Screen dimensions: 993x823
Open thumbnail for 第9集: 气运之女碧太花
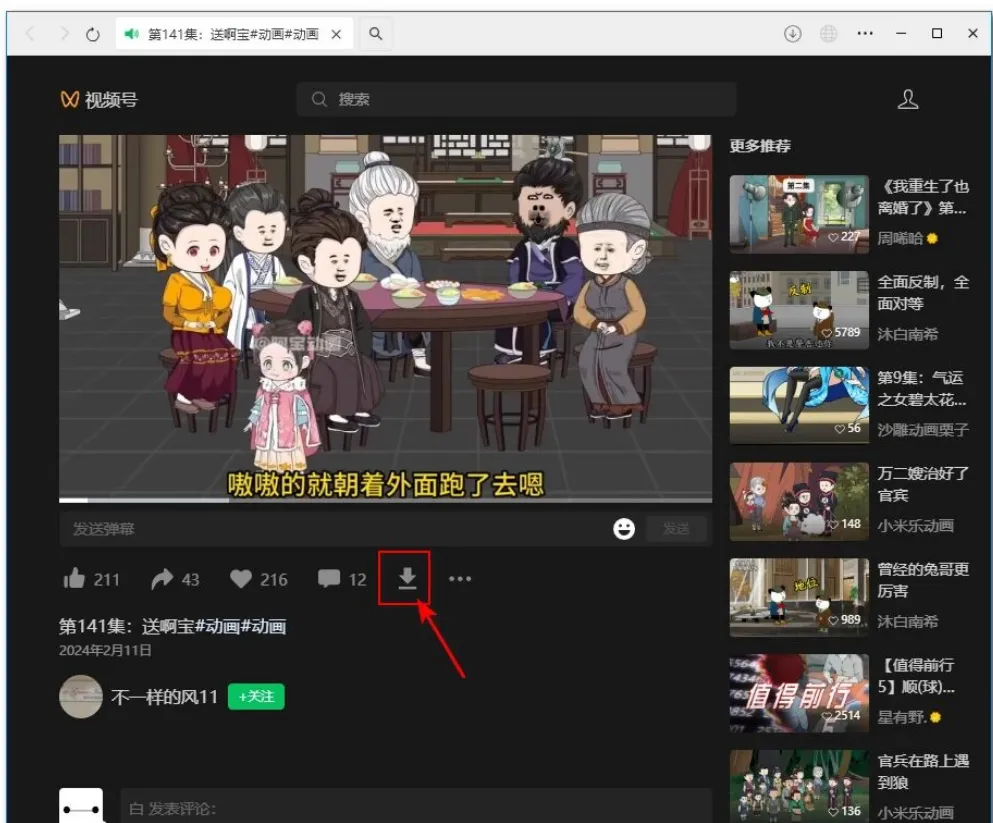(x=799, y=406)
